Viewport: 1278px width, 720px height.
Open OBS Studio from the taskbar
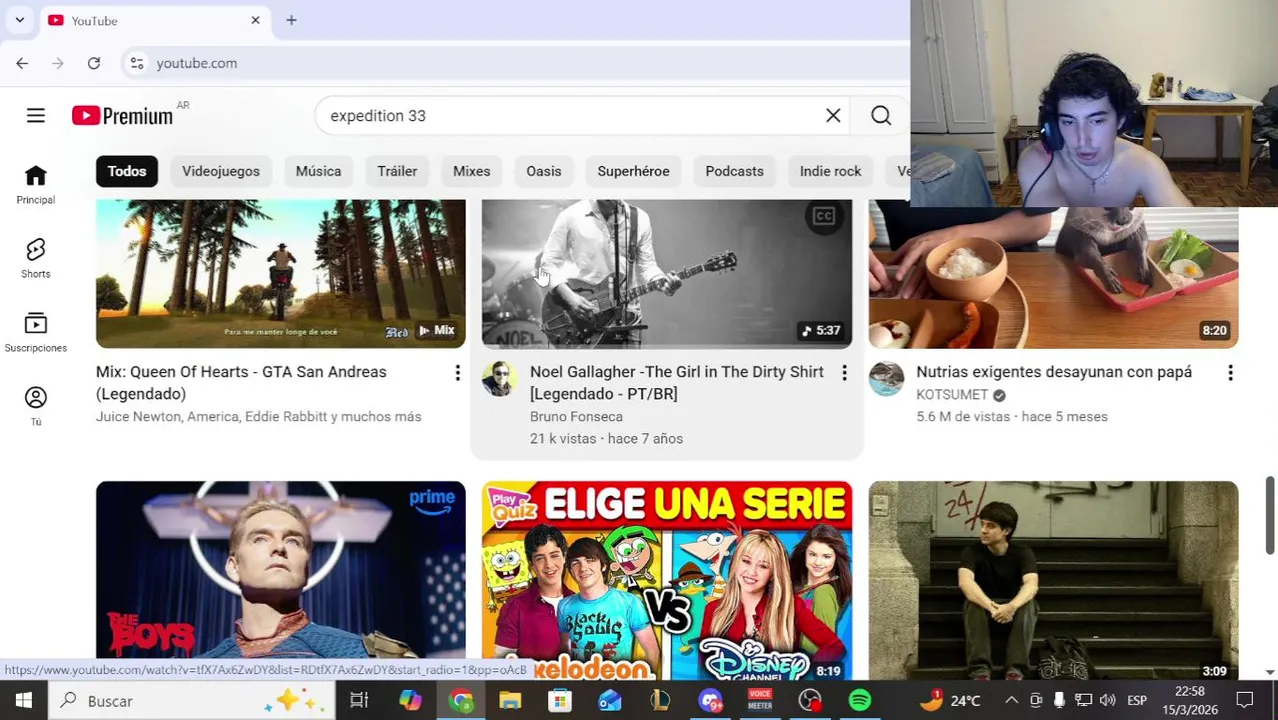click(x=810, y=700)
